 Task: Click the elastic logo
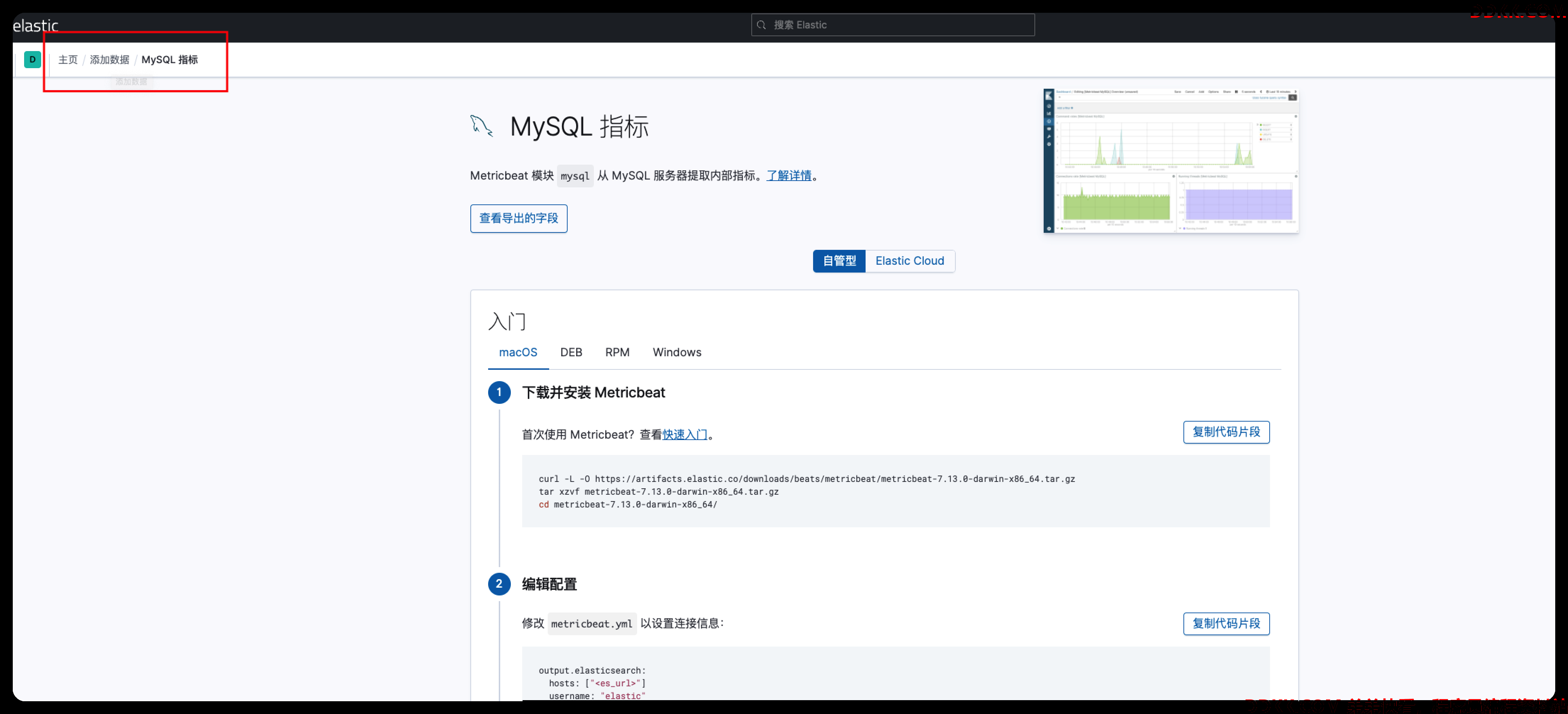coord(35,26)
